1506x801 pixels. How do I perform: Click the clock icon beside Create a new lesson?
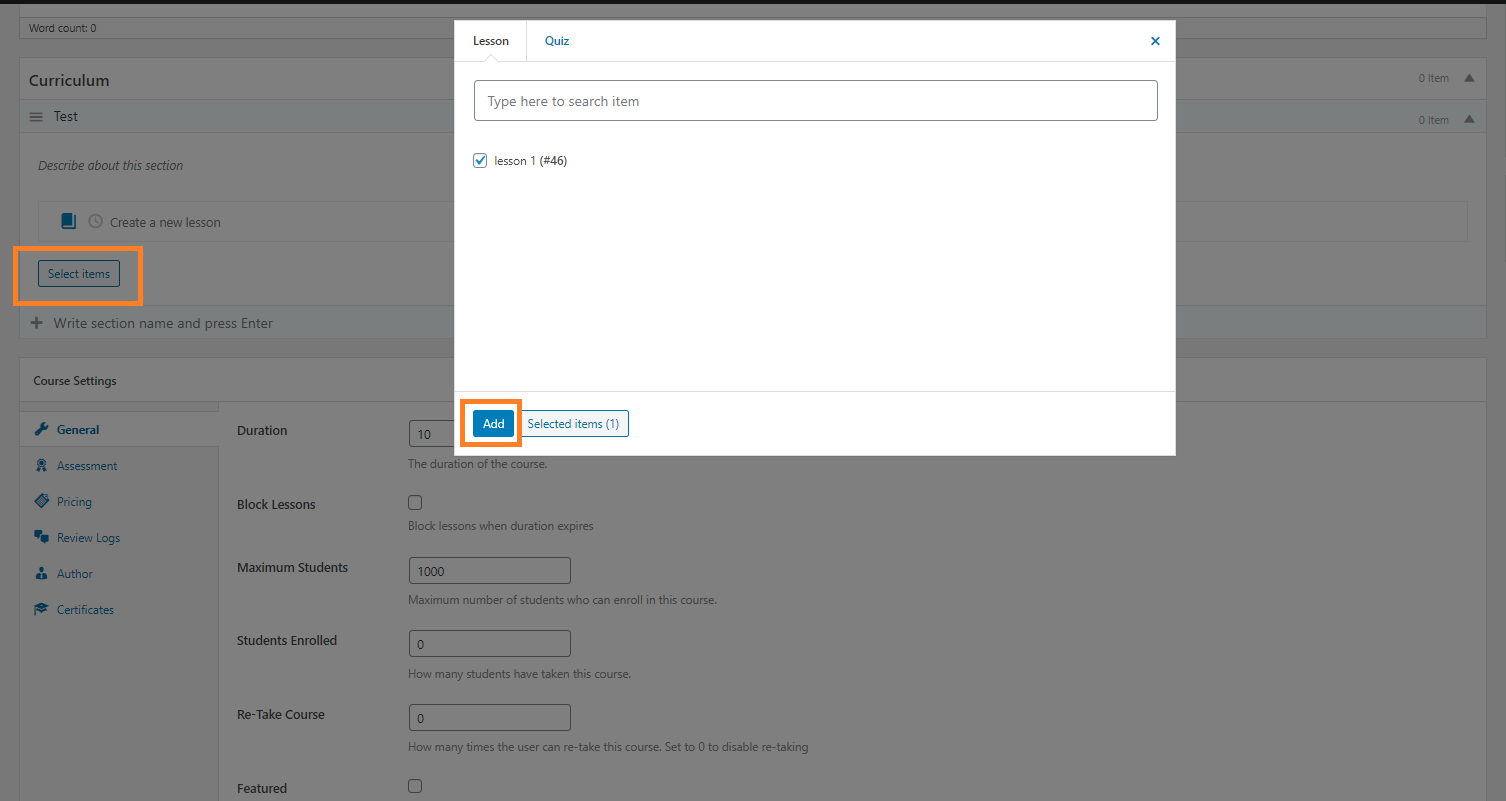pyautogui.click(x=95, y=221)
